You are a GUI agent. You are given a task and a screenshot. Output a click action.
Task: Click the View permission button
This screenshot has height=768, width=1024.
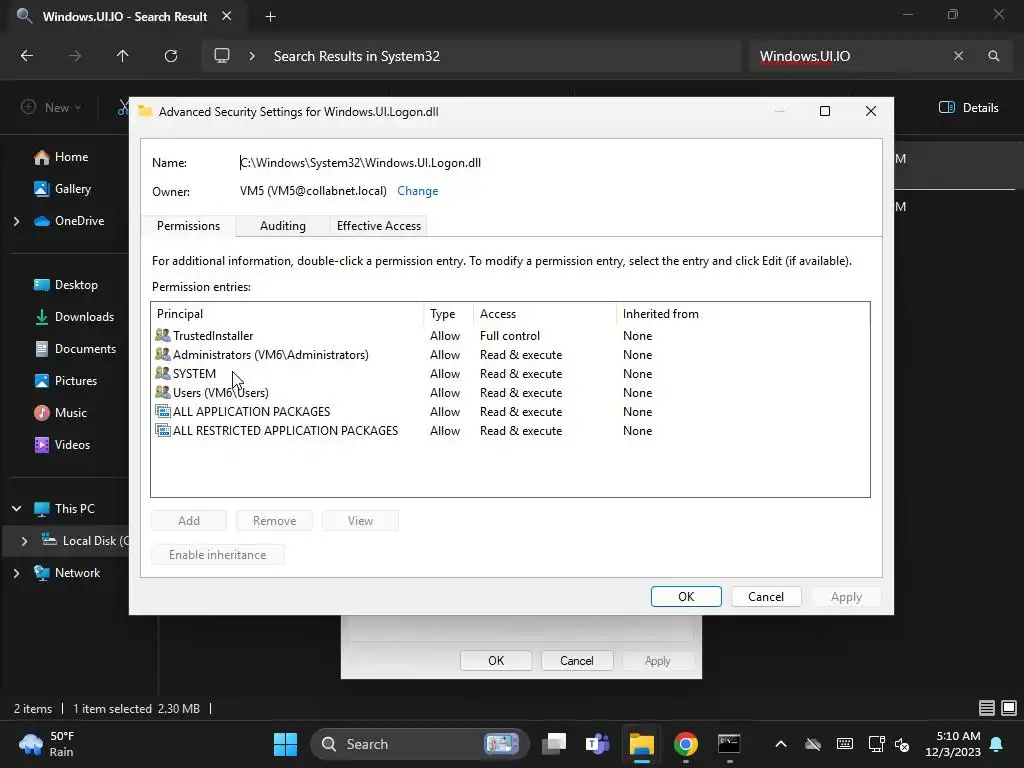coord(360,520)
